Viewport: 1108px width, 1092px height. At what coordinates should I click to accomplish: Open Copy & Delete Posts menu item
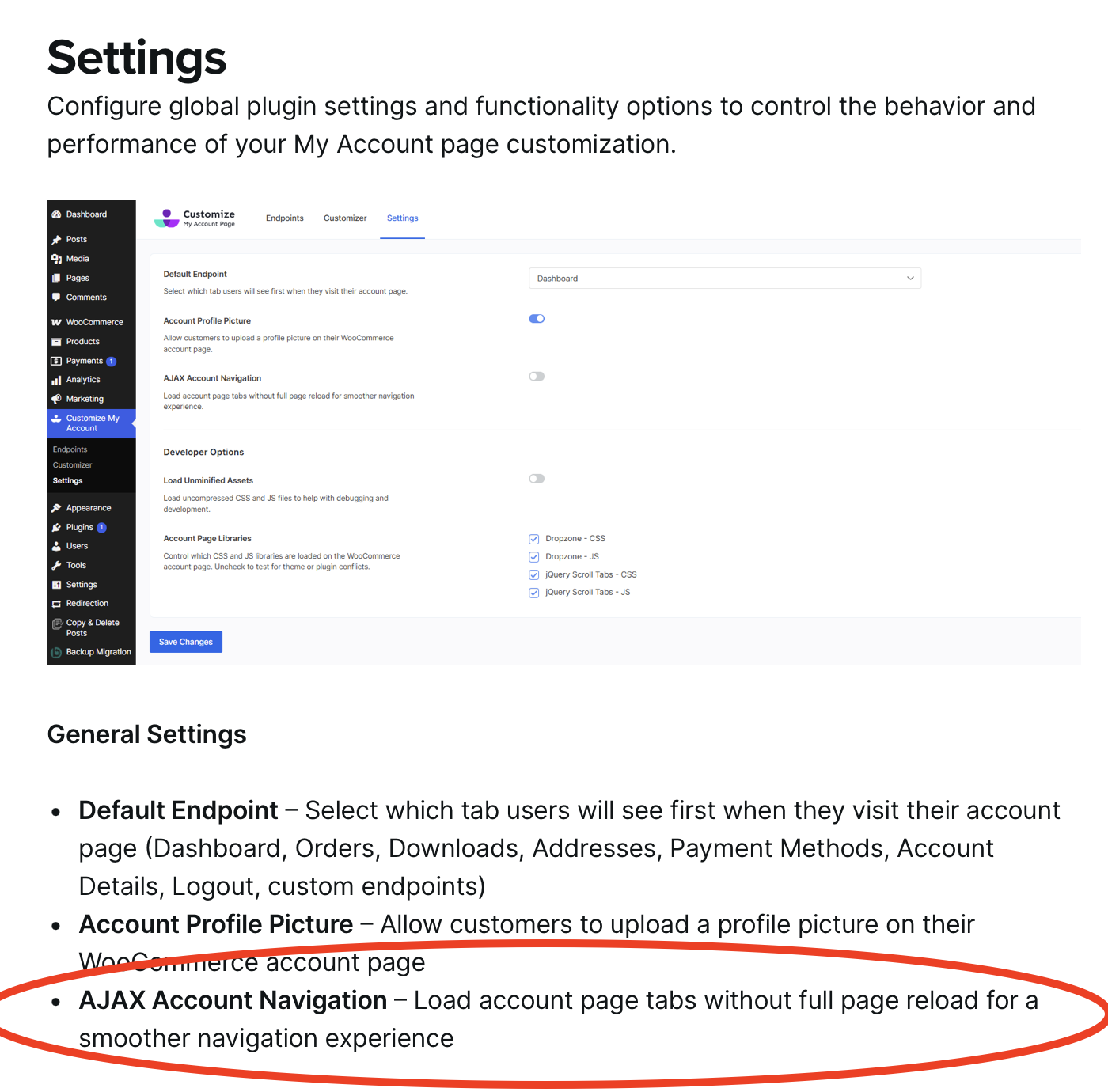pos(93,628)
